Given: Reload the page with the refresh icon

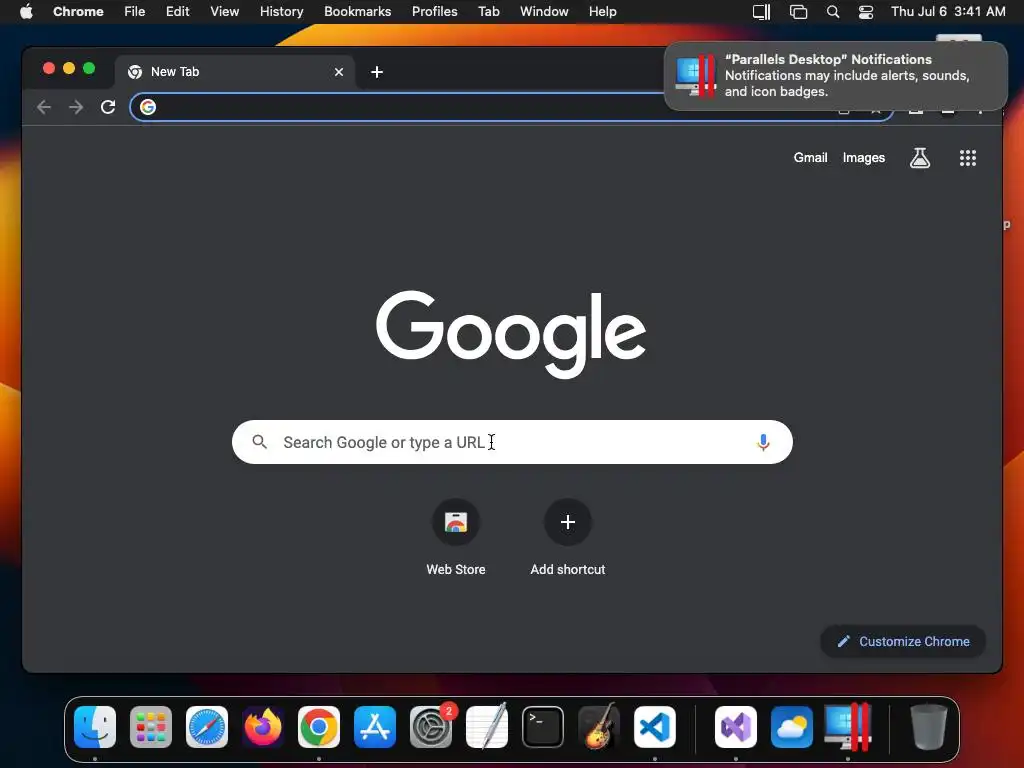Looking at the screenshot, I should click(x=108, y=107).
